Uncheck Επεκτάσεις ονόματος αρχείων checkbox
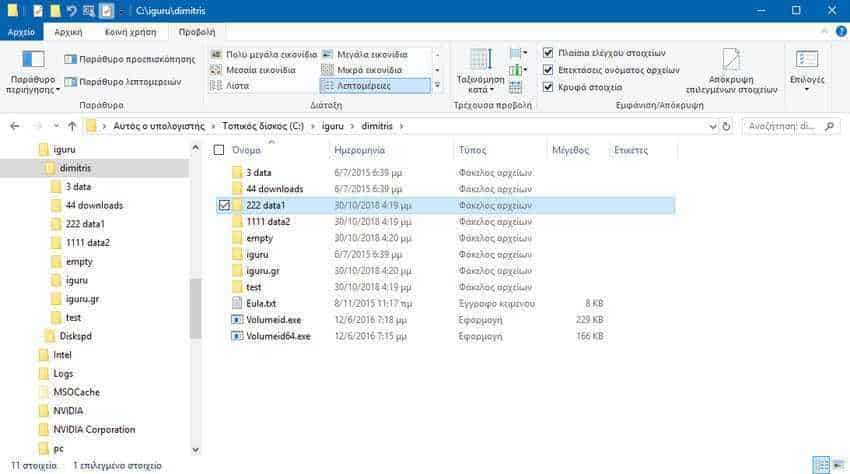 point(548,70)
